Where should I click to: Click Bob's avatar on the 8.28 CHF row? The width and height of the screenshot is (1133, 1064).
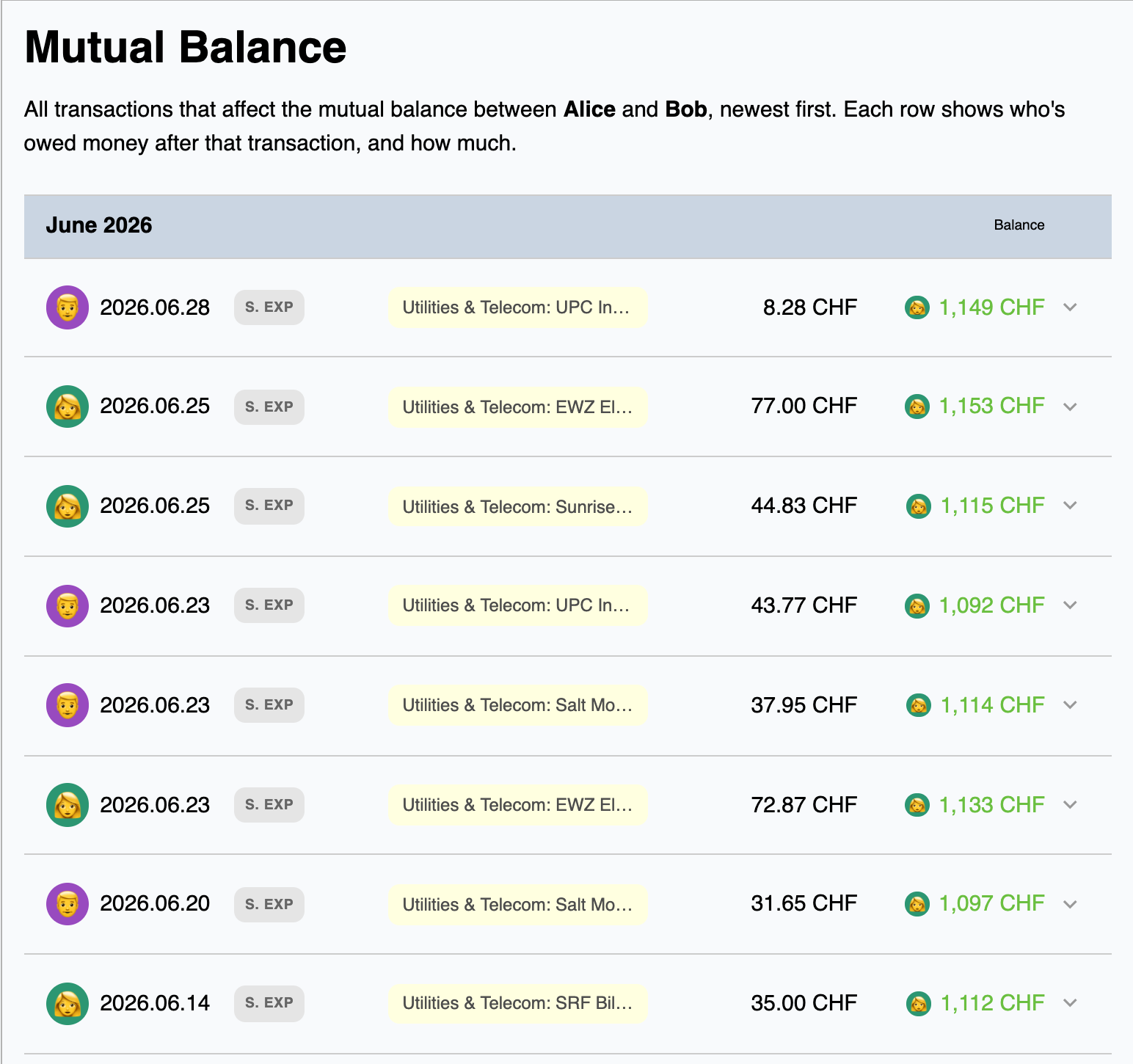68,307
